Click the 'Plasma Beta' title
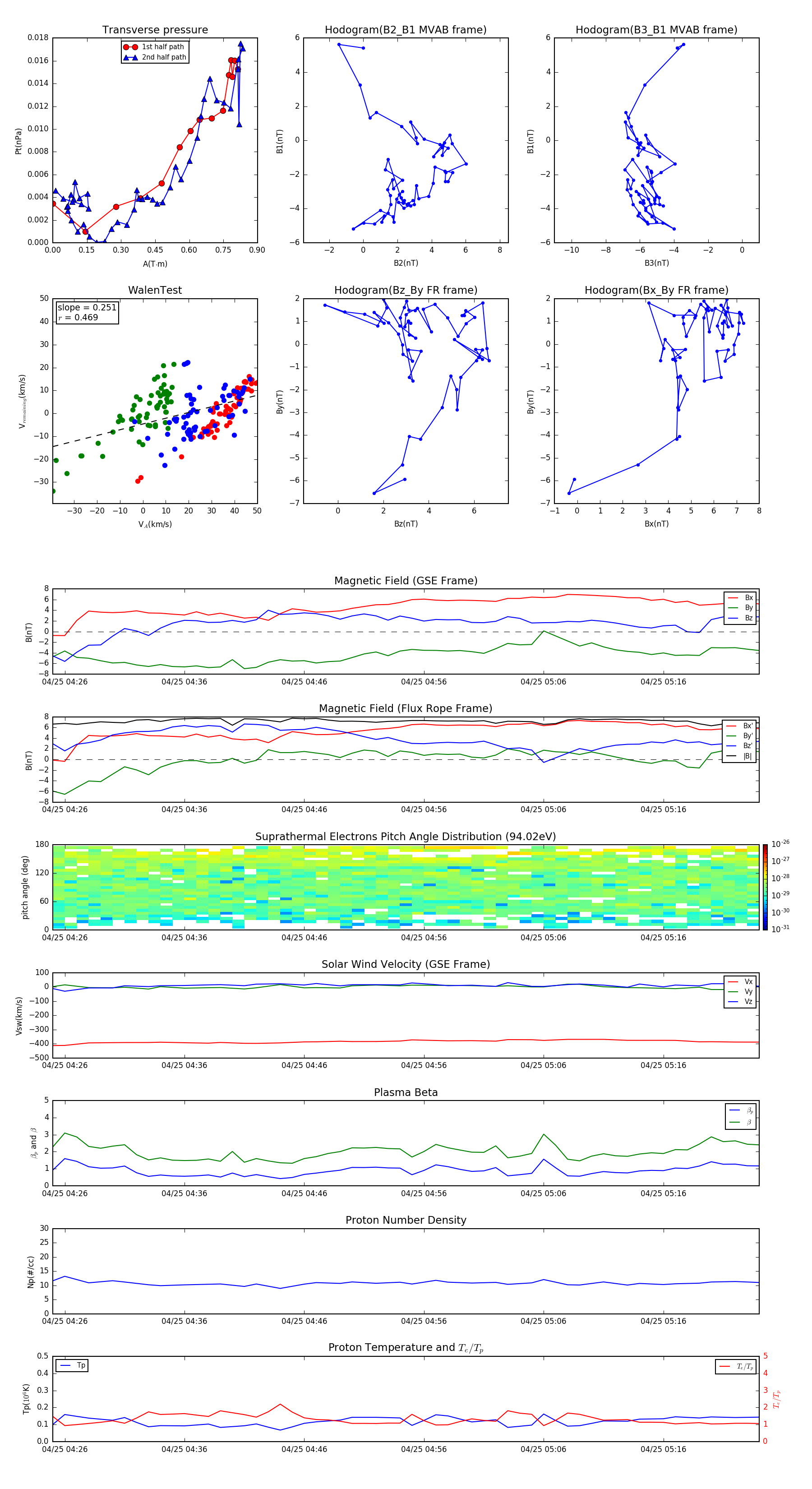 pos(406,1092)
